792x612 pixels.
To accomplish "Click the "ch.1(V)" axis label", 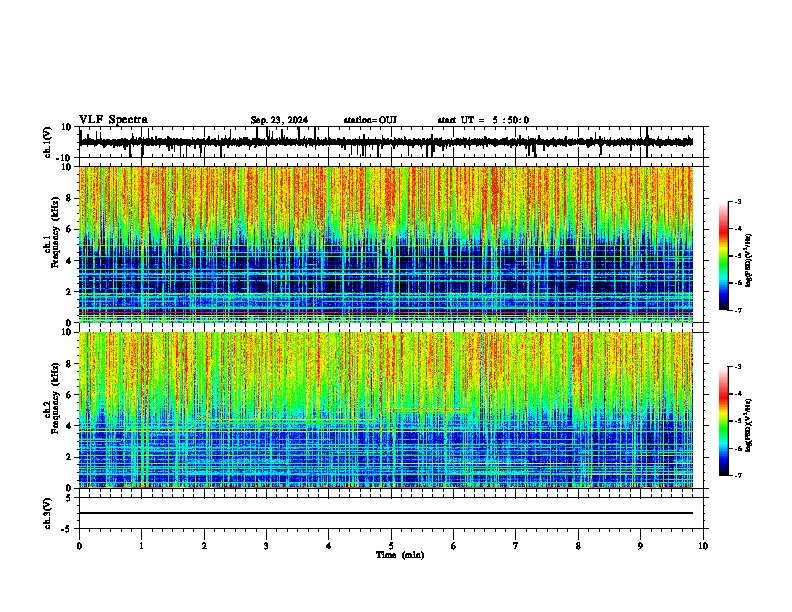I will 48,142.
